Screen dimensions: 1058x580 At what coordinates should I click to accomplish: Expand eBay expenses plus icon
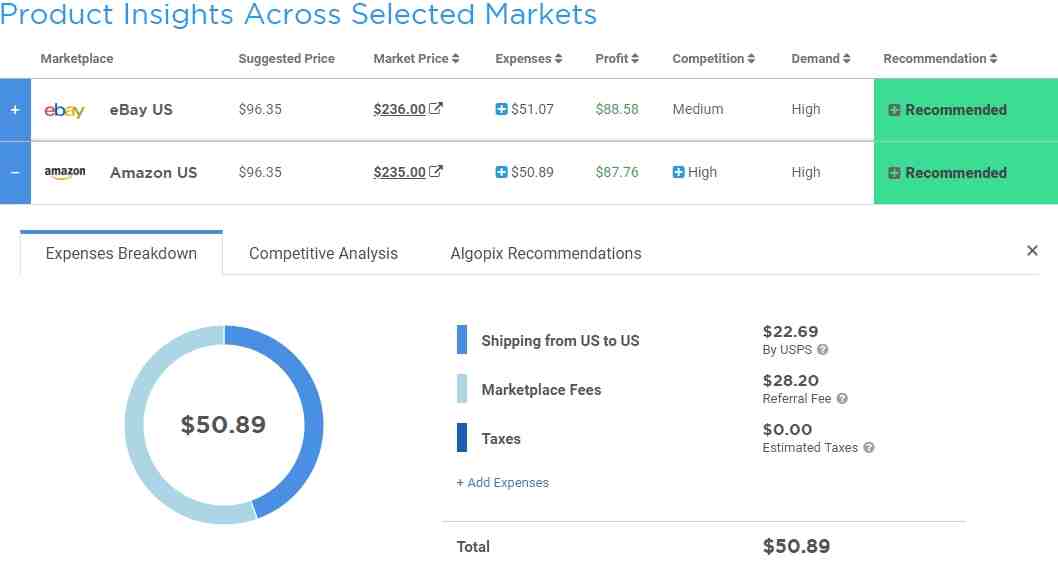(502, 109)
